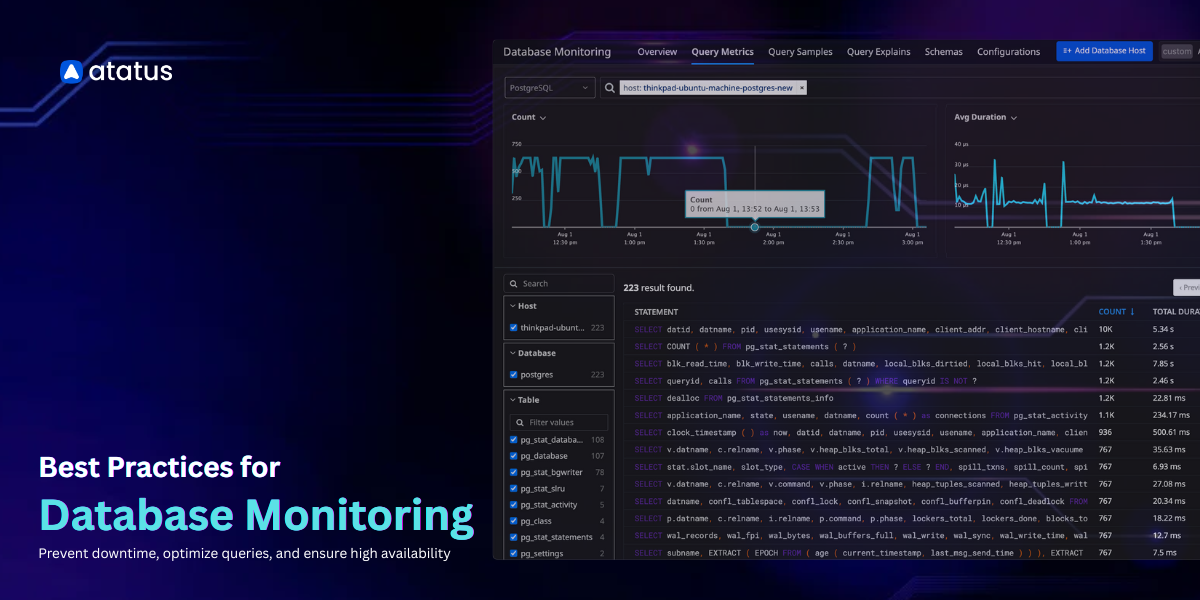Open the Schemas tab
Image resolution: width=1200 pixels, height=600 pixels.
943,52
